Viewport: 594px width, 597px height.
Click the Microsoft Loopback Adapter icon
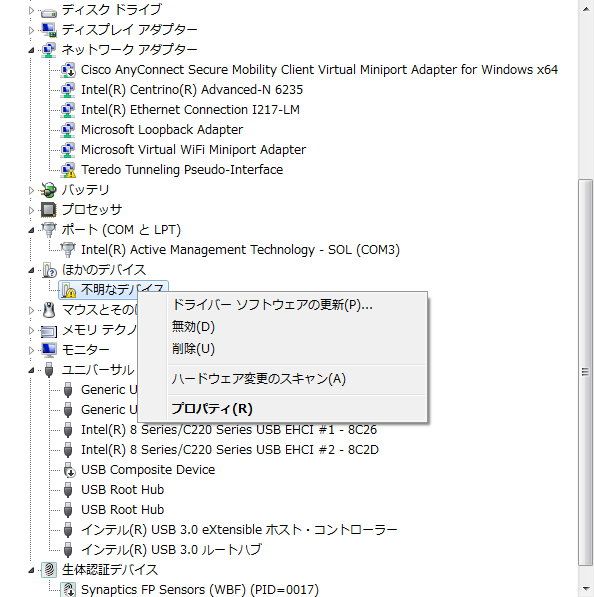click(68, 130)
